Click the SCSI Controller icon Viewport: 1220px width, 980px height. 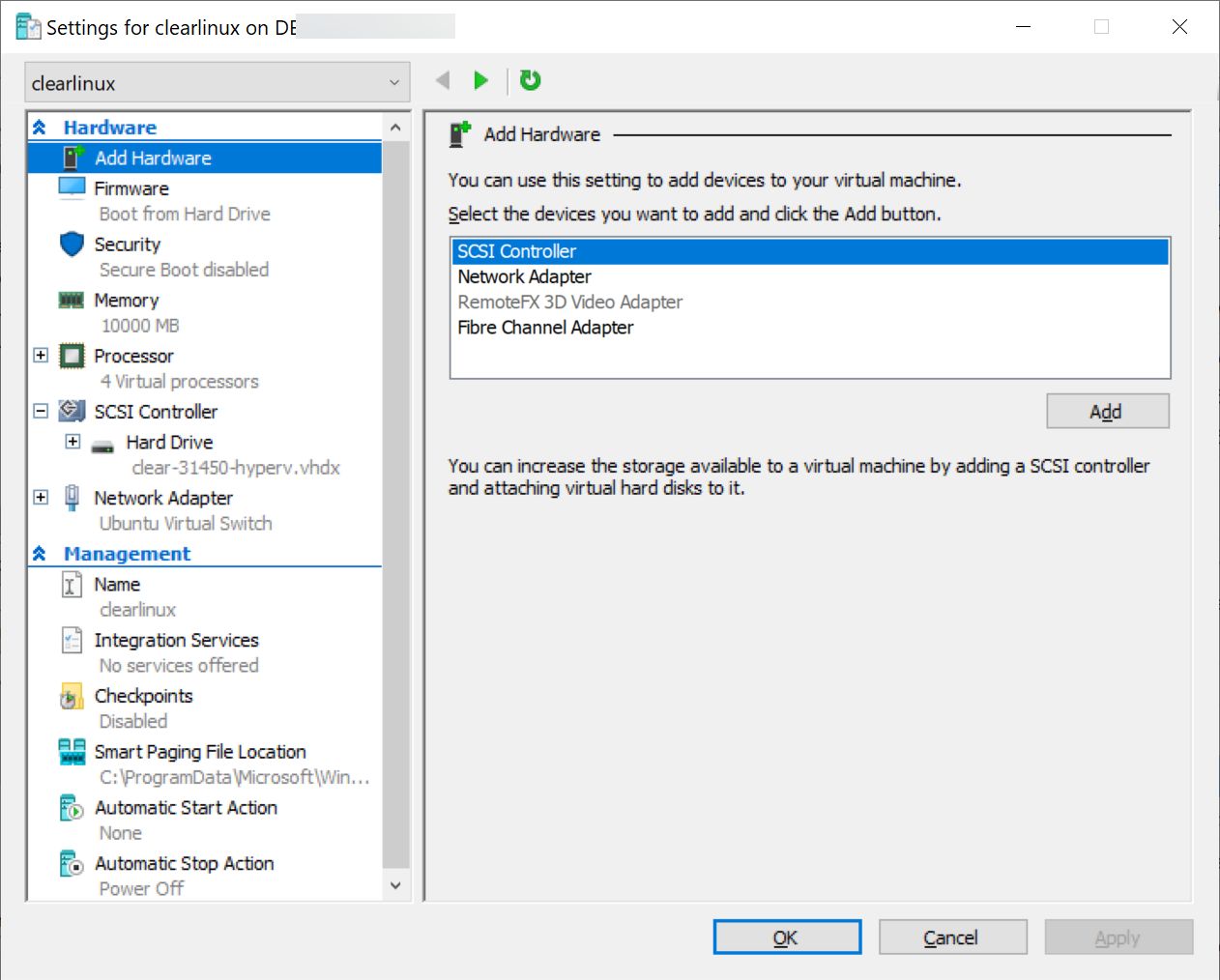click(x=73, y=411)
